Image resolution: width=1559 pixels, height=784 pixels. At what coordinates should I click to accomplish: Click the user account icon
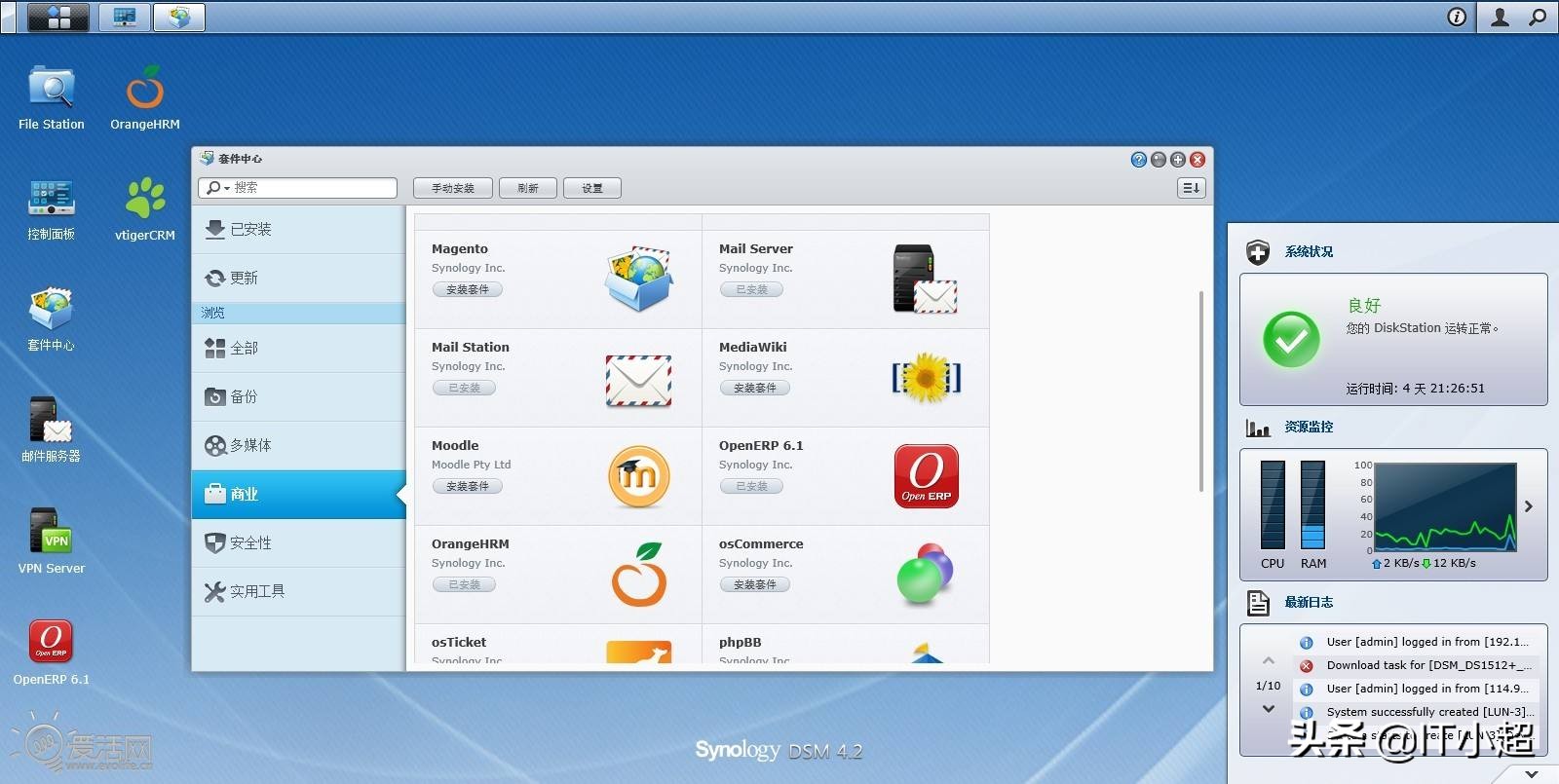pyautogui.click(x=1501, y=17)
